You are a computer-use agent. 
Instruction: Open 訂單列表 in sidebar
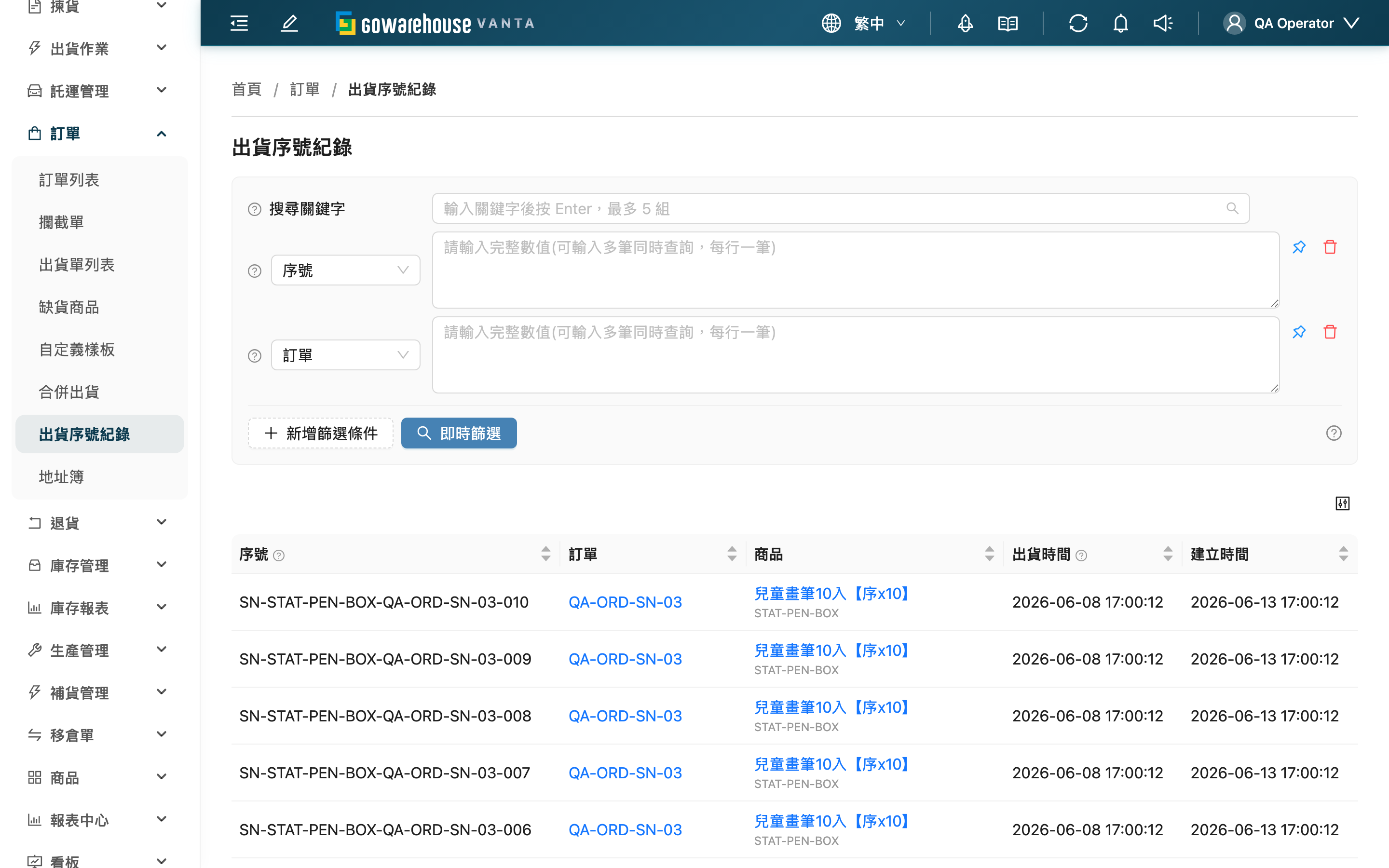pyautogui.click(x=100, y=180)
